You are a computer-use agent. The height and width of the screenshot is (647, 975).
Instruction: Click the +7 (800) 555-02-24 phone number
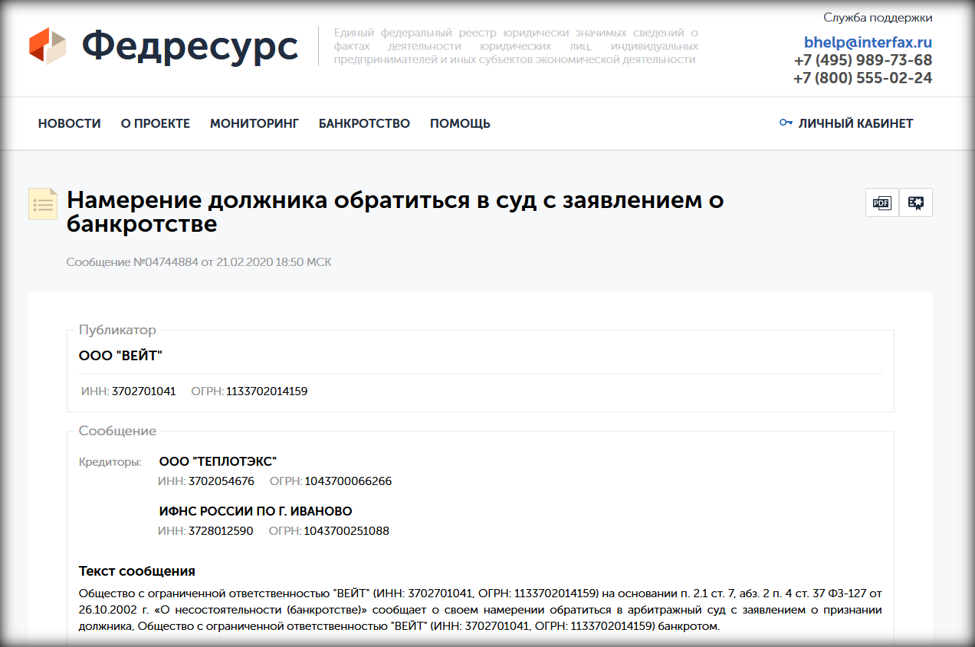(x=862, y=78)
